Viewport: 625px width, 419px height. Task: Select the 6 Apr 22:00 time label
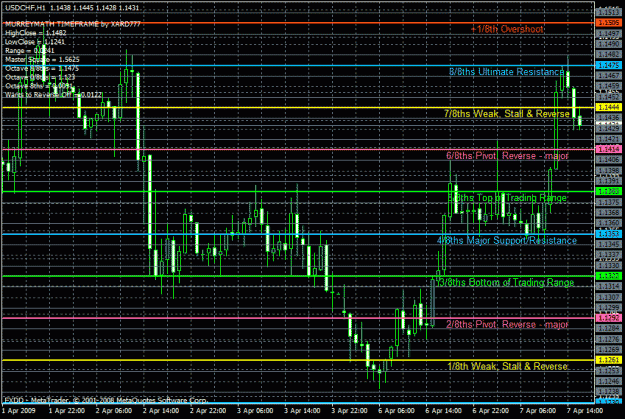pyautogui.click(x=491, y=411)
